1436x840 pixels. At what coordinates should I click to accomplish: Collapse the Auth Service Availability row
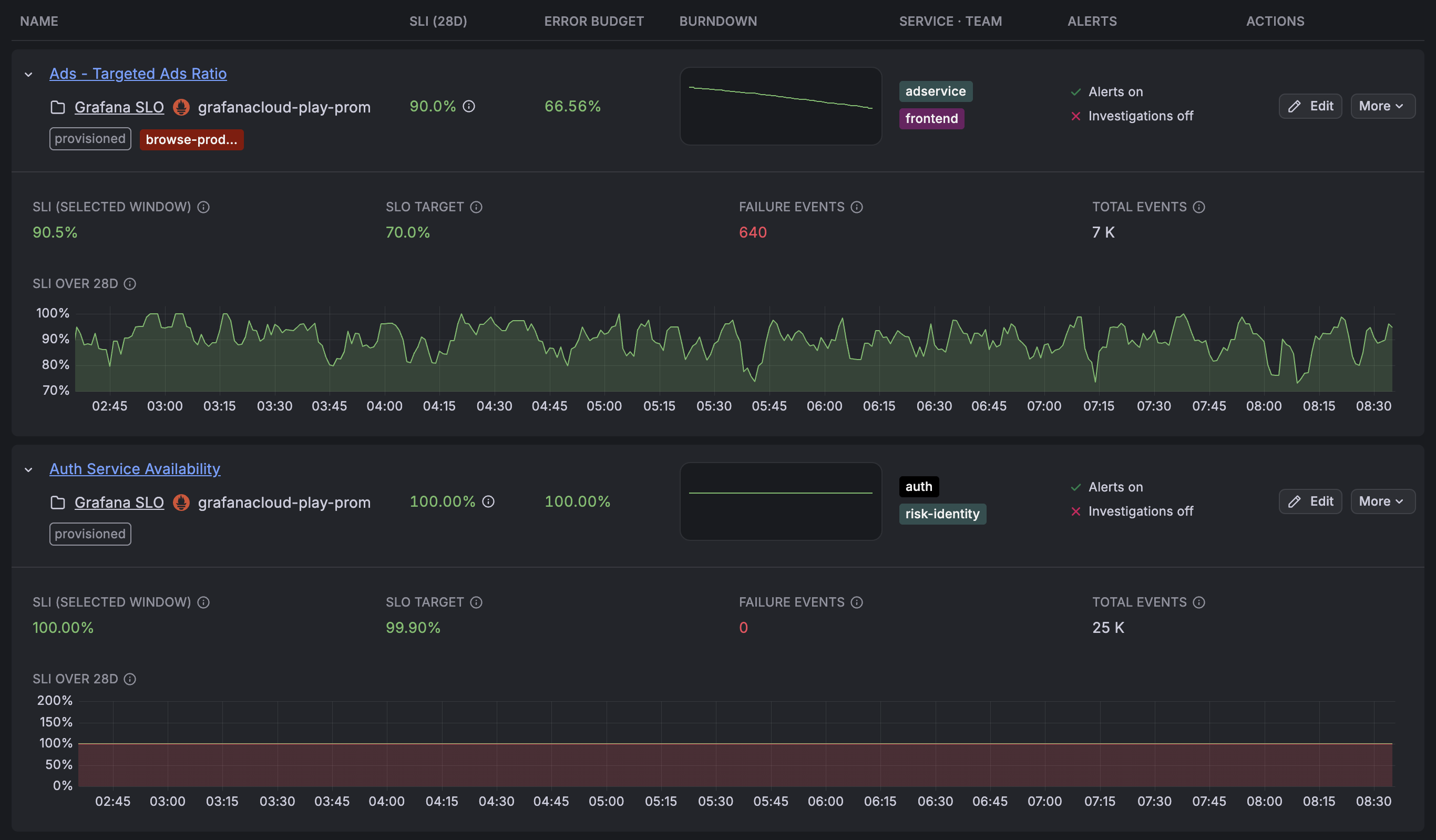coord(28,469)
